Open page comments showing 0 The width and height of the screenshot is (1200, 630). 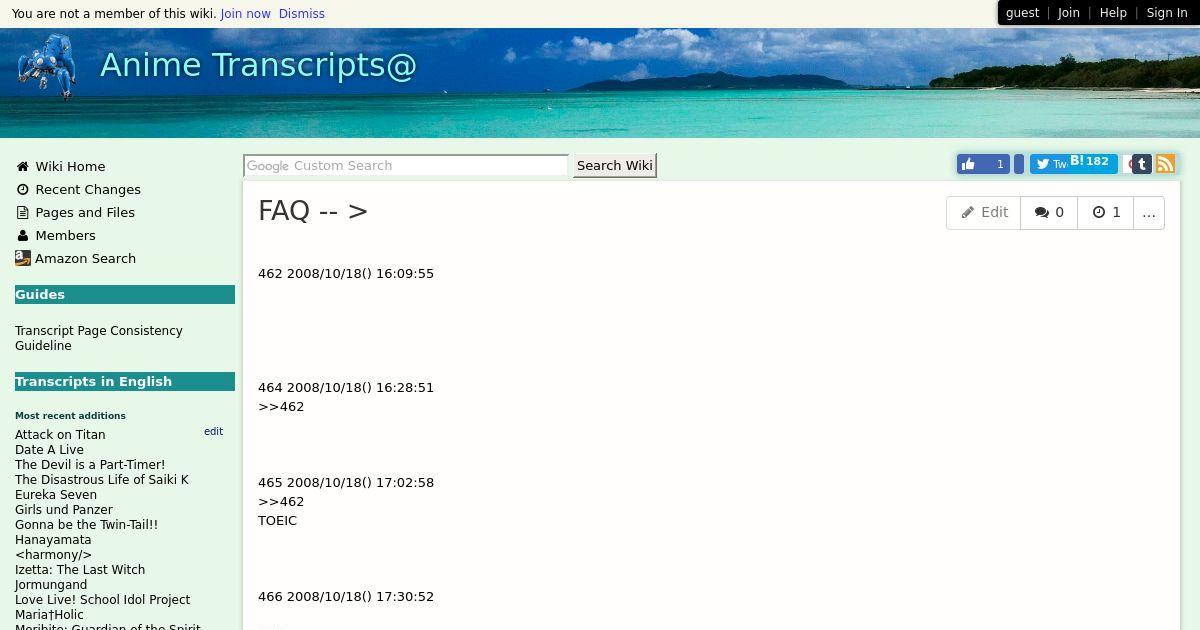tap(1049, 213)
